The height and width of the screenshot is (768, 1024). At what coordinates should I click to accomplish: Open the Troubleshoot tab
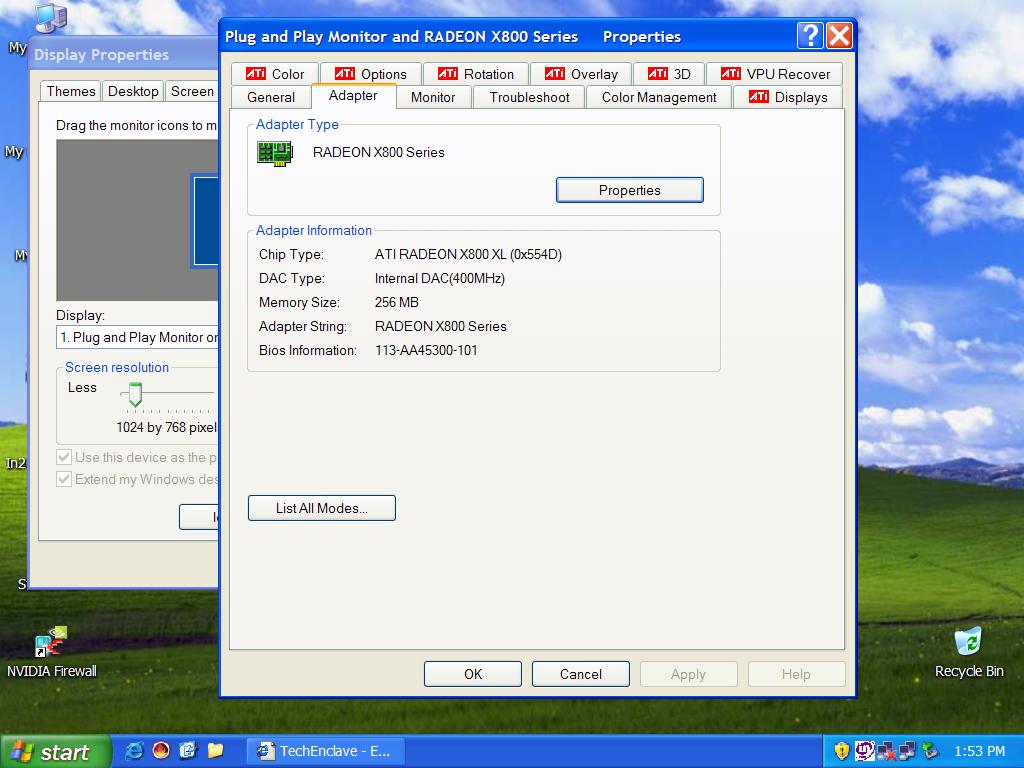click(x=529, y=97)
